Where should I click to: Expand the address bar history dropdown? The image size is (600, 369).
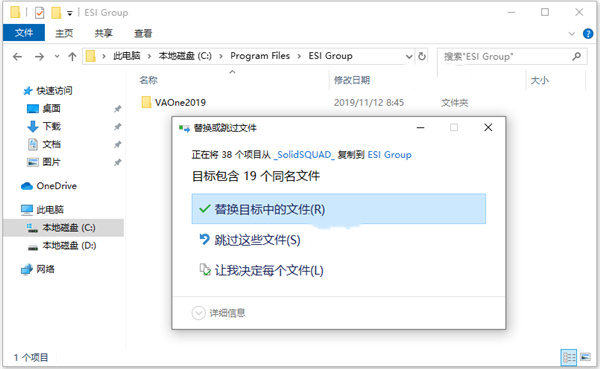point(409,57)
